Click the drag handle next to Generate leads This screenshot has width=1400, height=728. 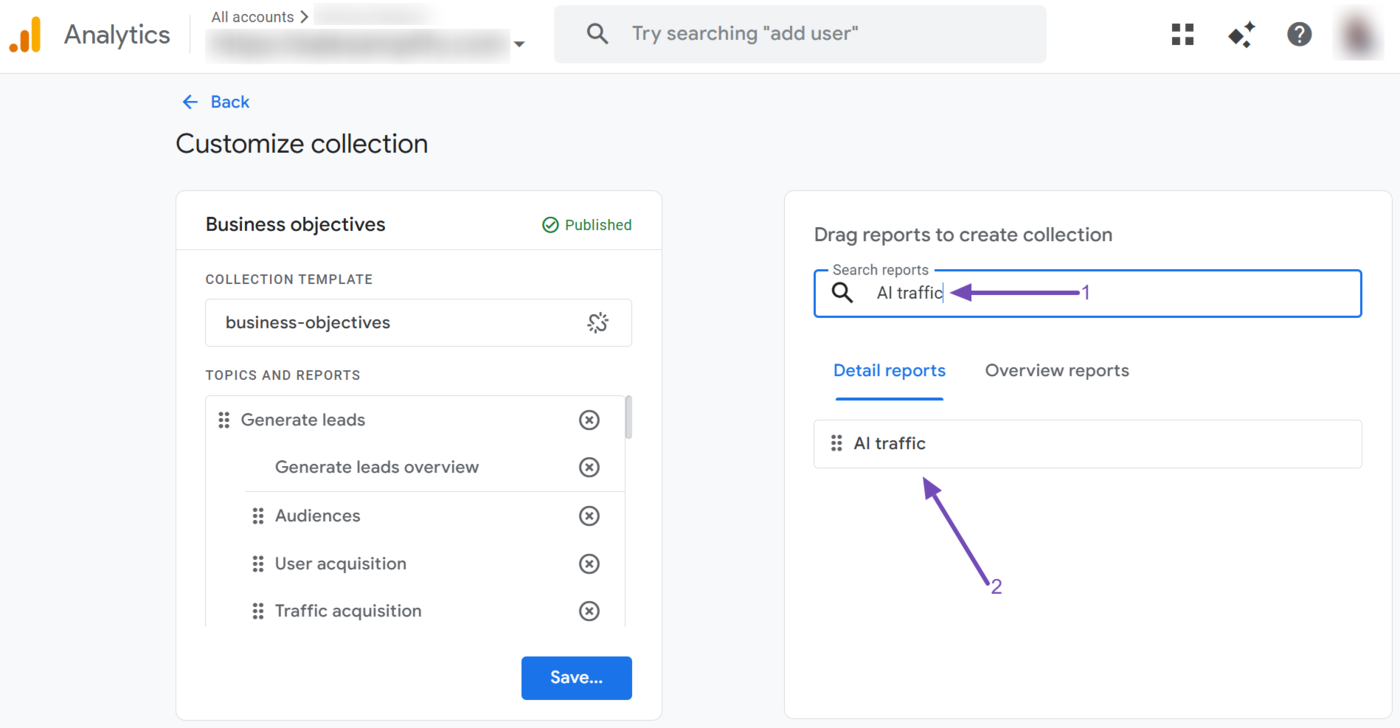click(224, 419)
